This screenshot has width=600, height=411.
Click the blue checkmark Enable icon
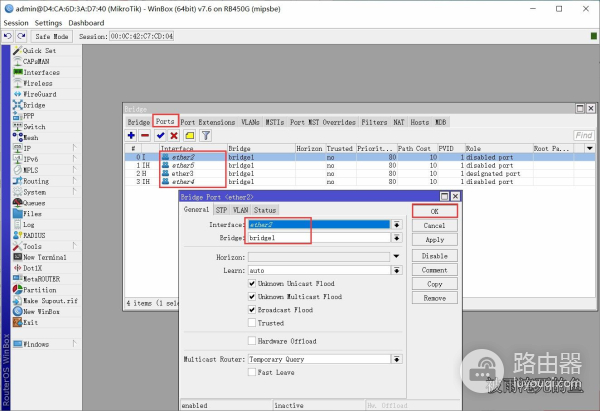pos(160,135)
